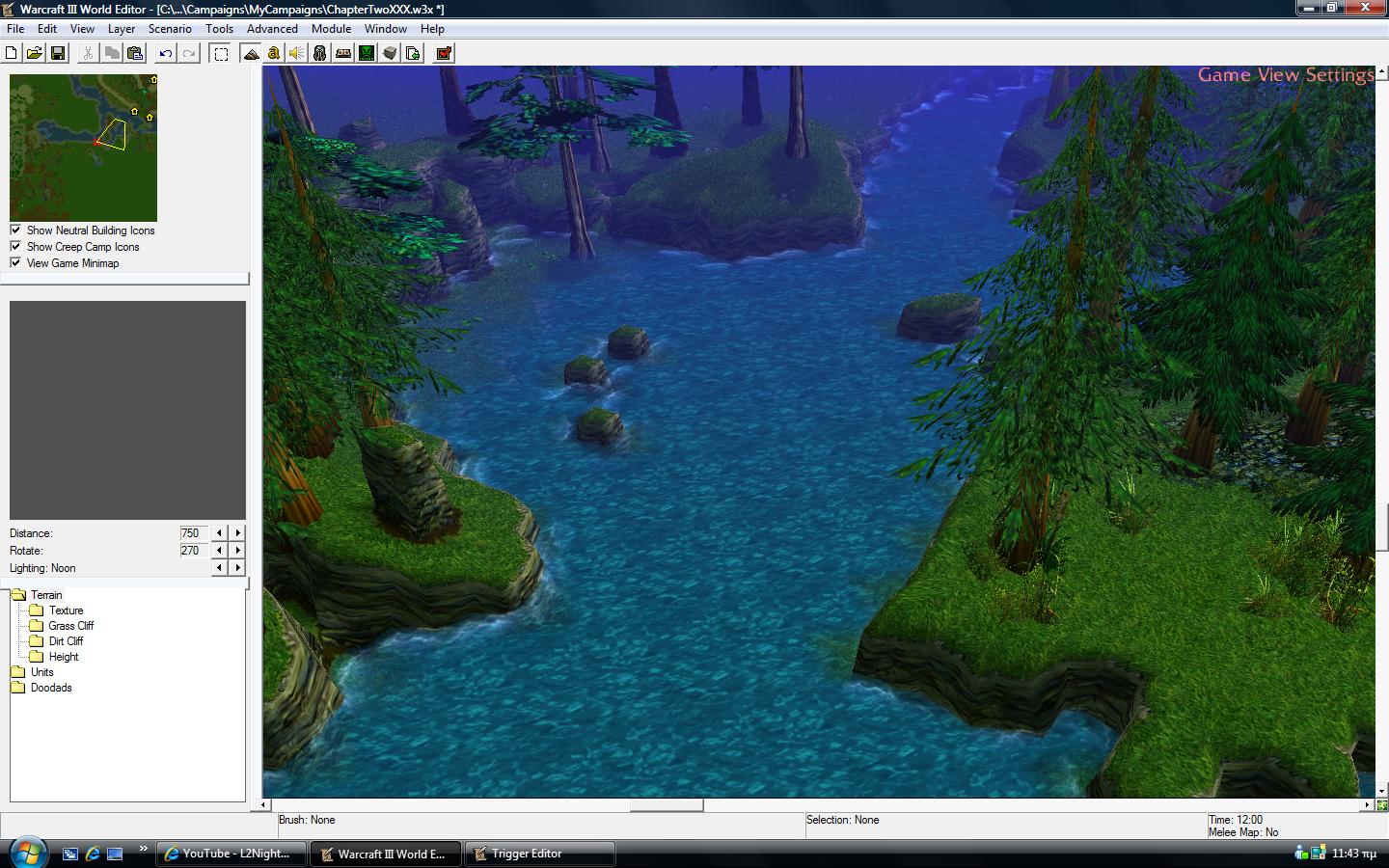Switch to YouTube browser taskbar window

coord(231,854)
